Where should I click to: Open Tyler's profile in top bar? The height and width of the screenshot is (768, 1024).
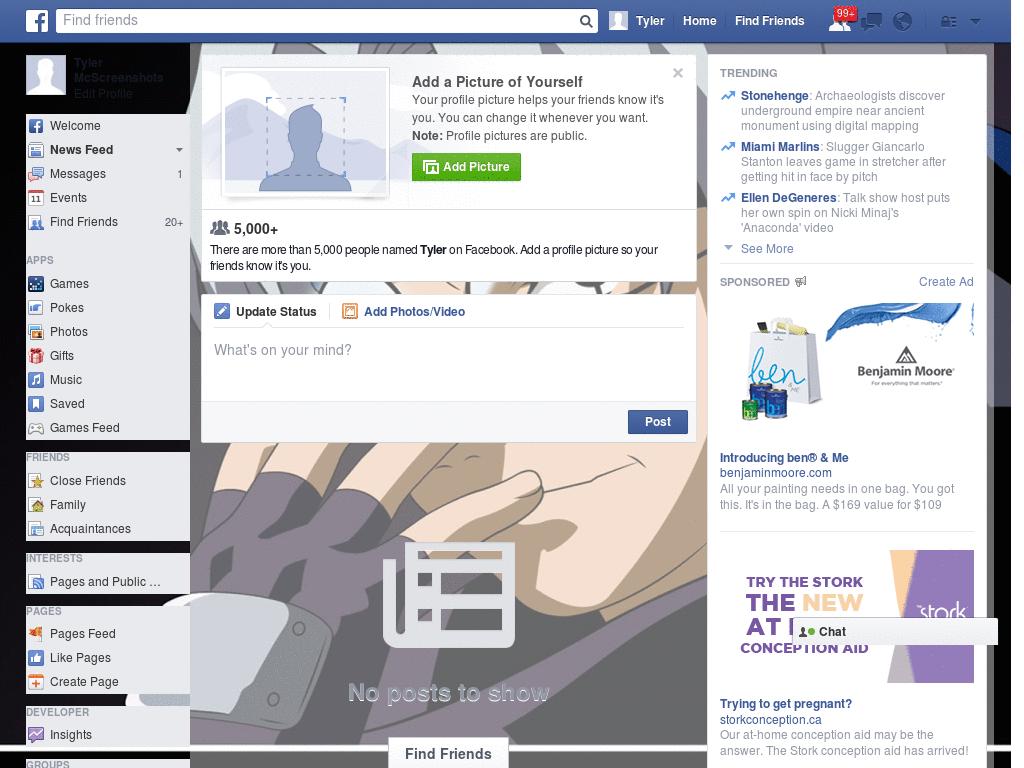tap(637, 21)
